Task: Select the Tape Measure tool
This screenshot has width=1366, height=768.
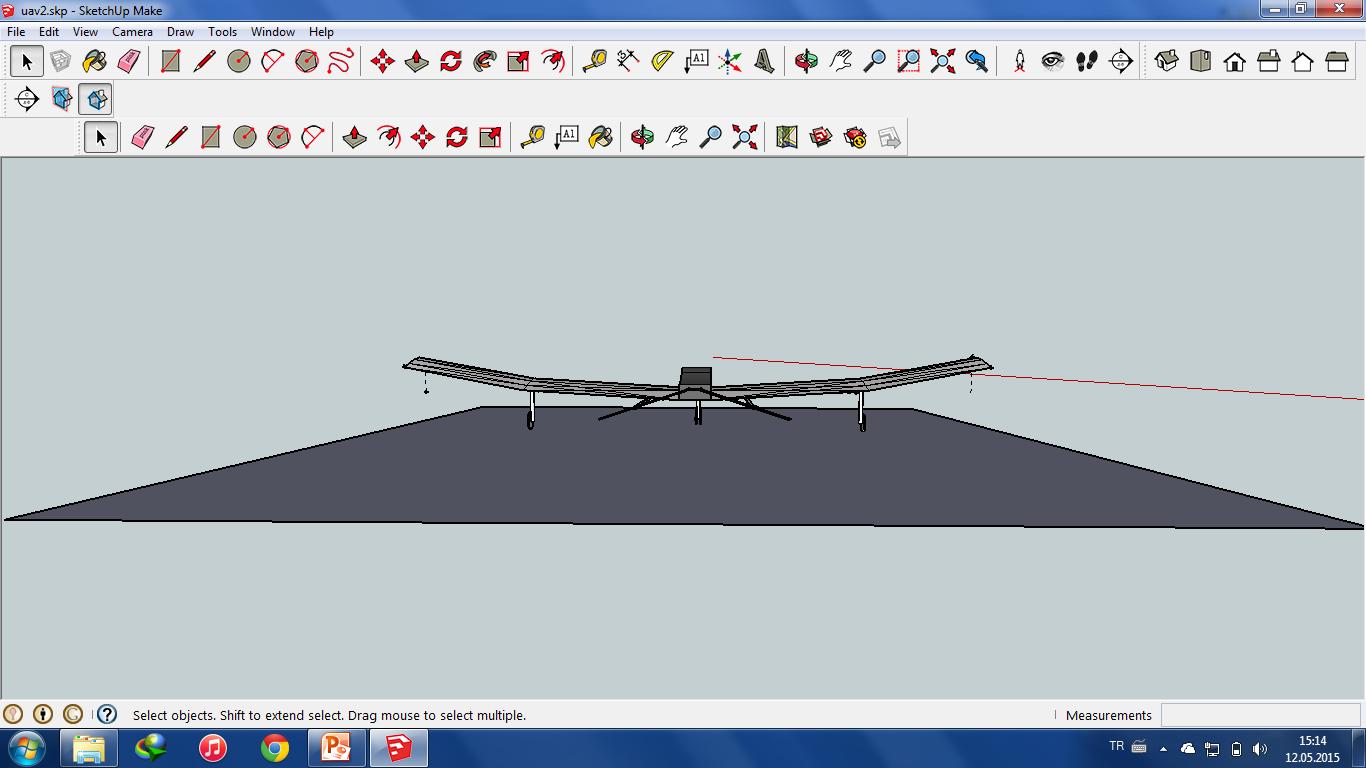Action: [x=592, y=60]
